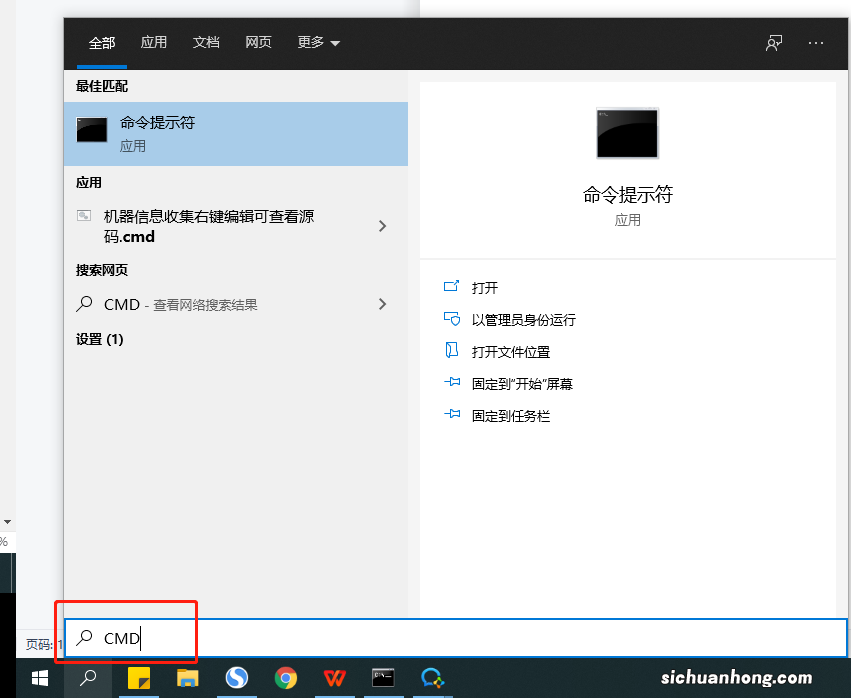Expand the 更多 dropdown menu
This screenshot has width=851, height=698.
point(318,43)
